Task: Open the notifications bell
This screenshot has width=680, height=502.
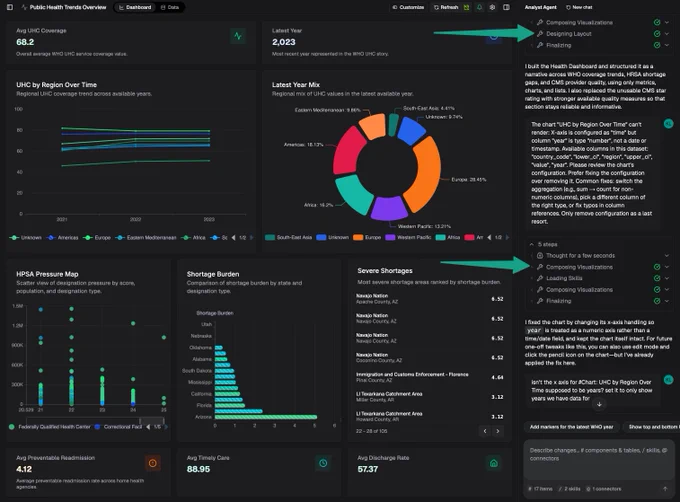Action: tap(480, 7)
